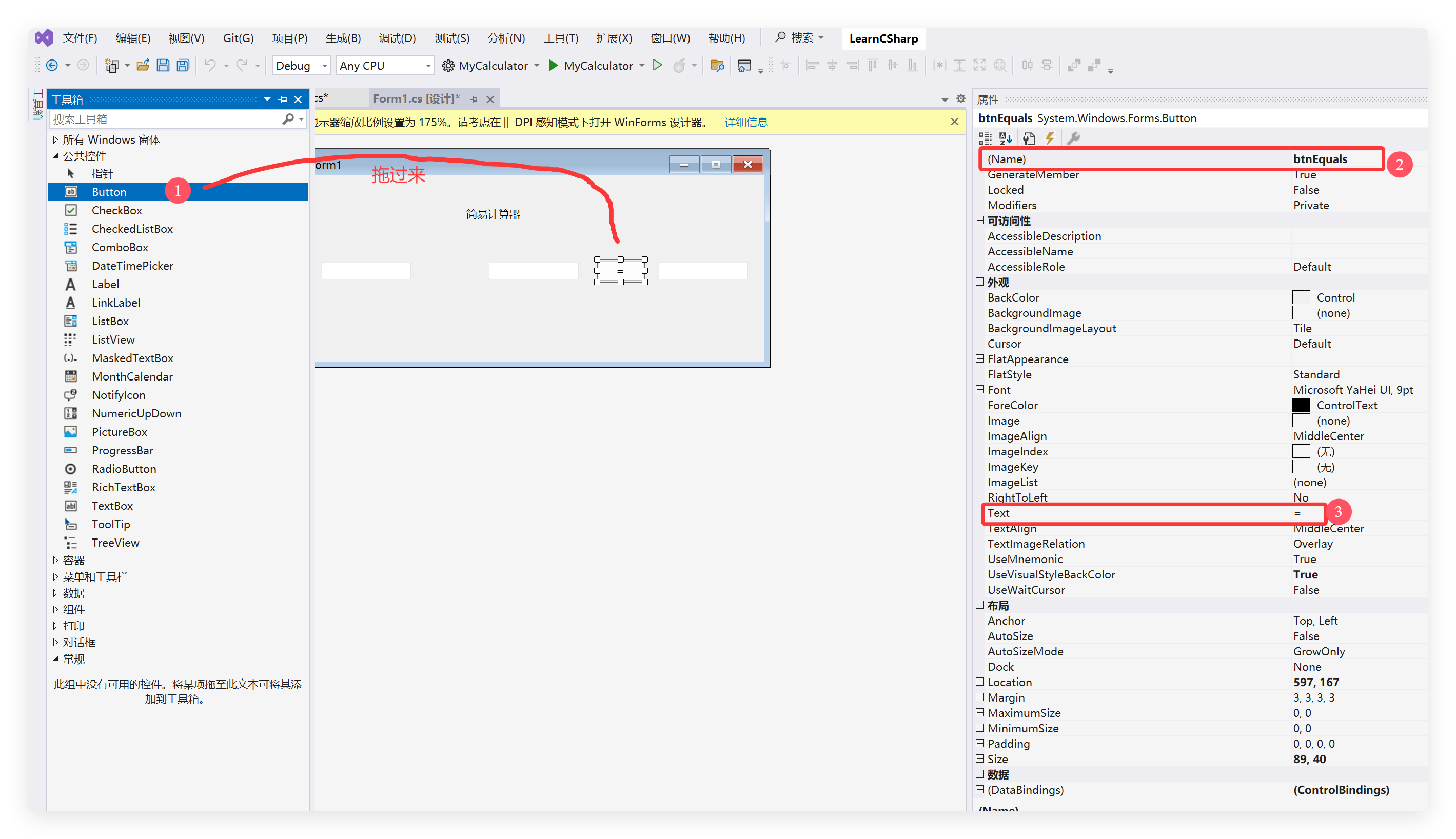This screenshot has width=1456, height=839.
Task: Expand the 菜单和工具栏 toolbox group
Action: [x=56, y=576]
